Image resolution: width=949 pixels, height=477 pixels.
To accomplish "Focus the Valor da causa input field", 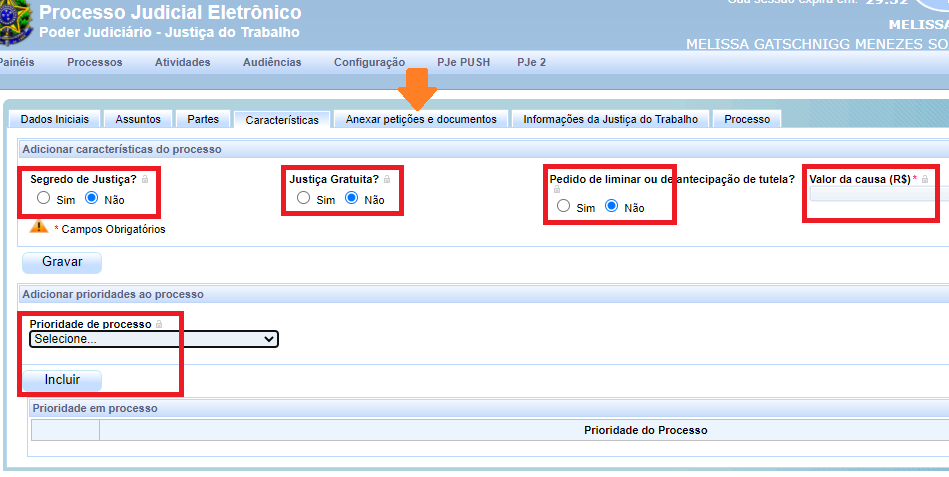I will pyautogui.click(x=876, y=195).
